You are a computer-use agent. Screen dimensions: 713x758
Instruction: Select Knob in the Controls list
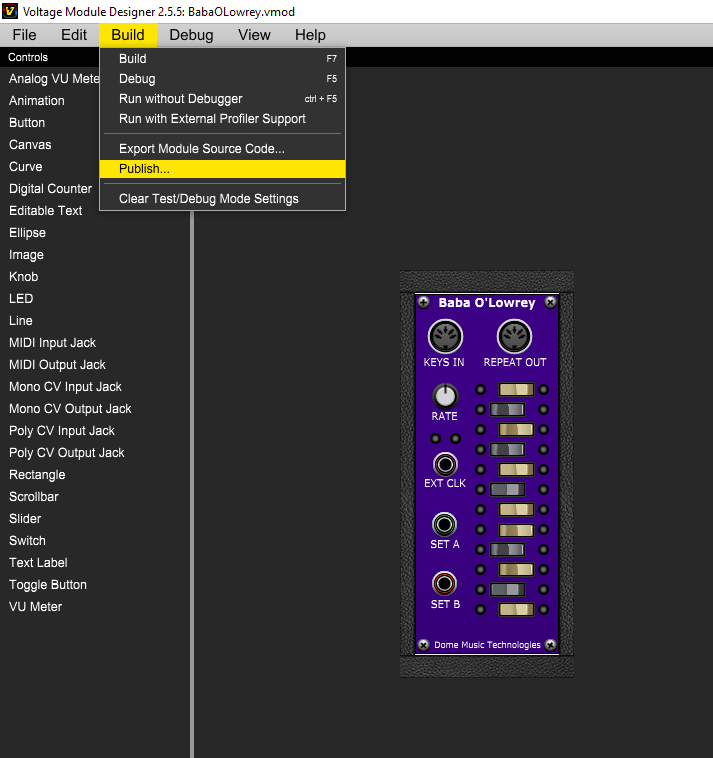tap(24, 277)
